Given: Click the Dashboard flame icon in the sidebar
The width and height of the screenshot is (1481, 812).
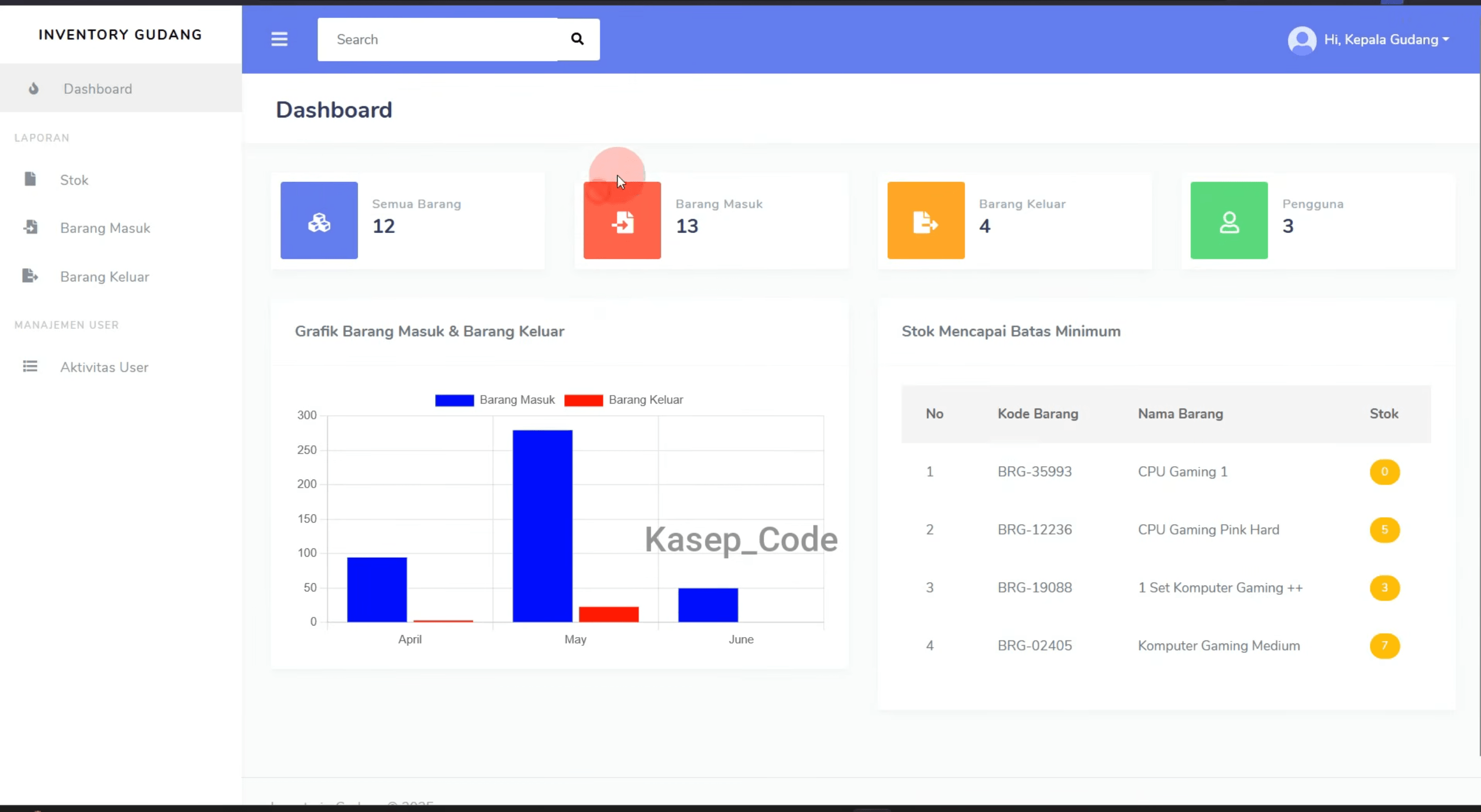Looking at the screenshot, I should click(34, 89).
